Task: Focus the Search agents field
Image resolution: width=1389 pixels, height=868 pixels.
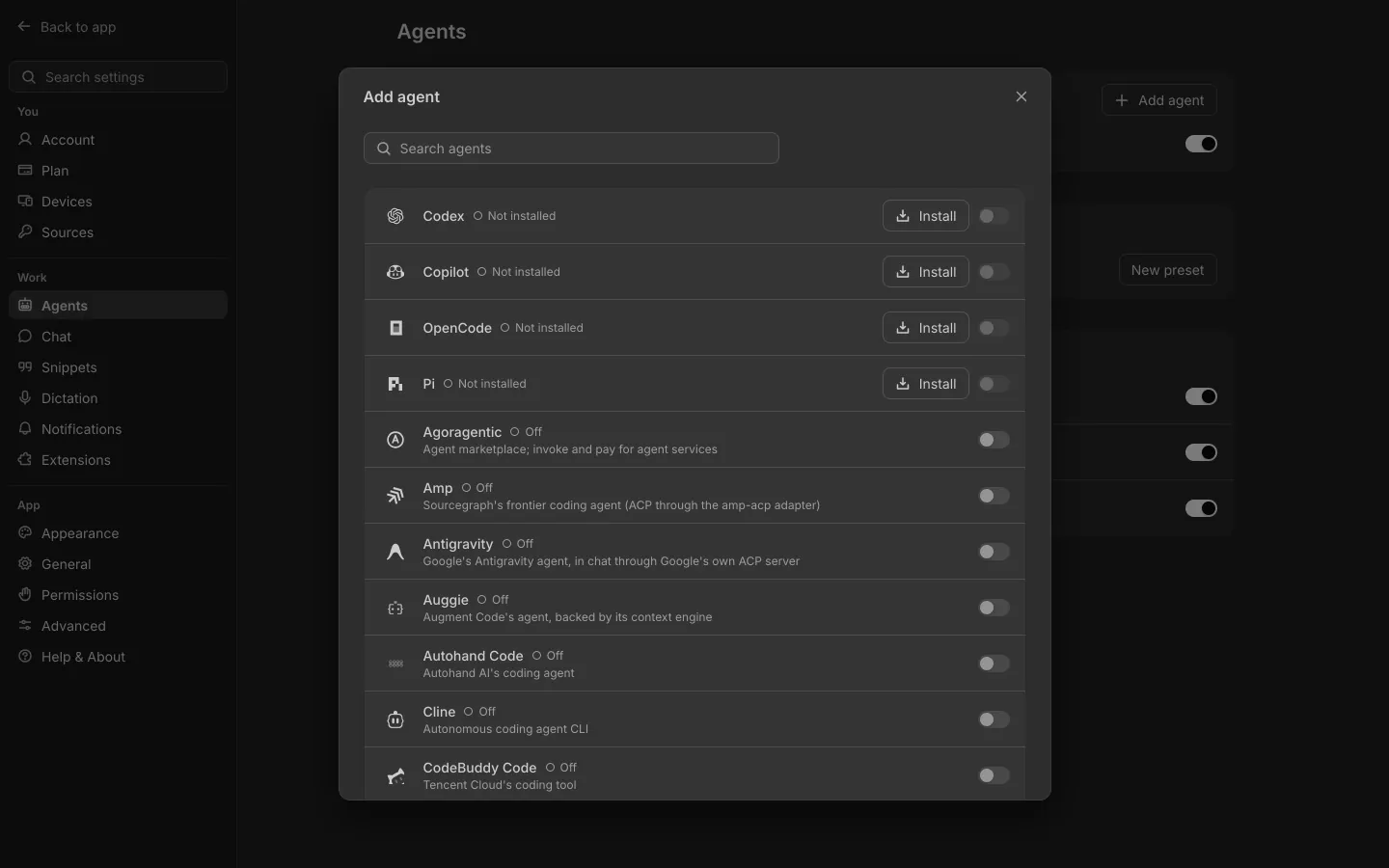Action: tap(571, 149)
